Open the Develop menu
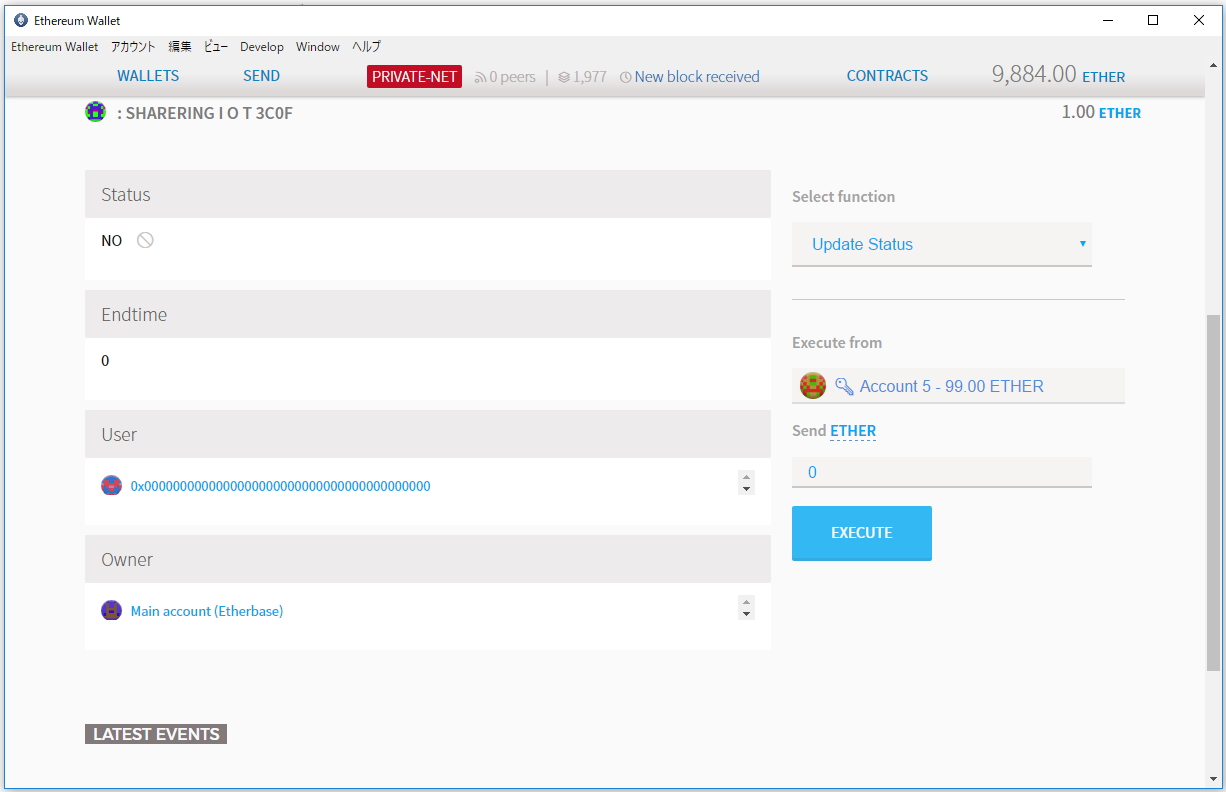 point(262,47)
